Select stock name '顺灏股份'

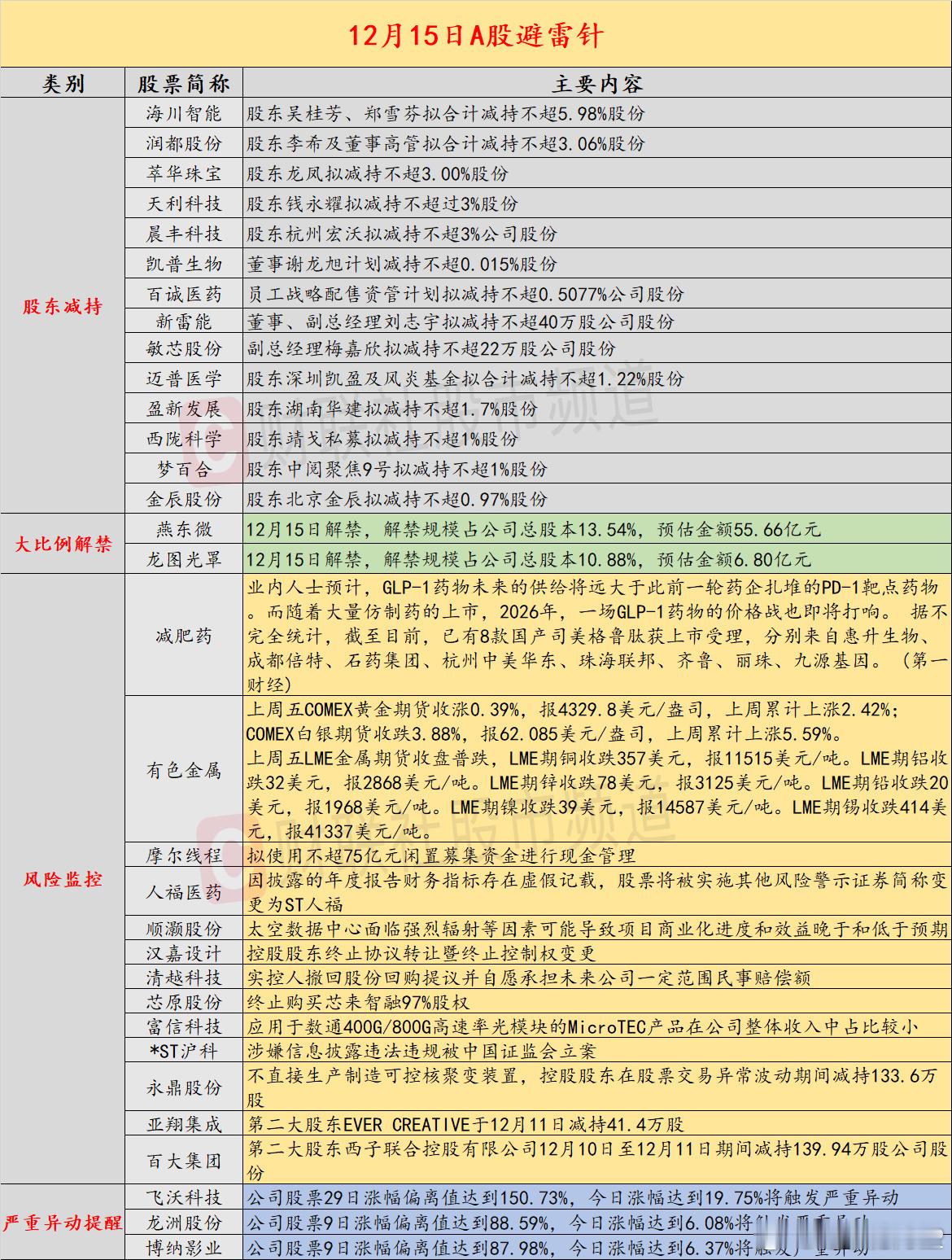point(184,929)
